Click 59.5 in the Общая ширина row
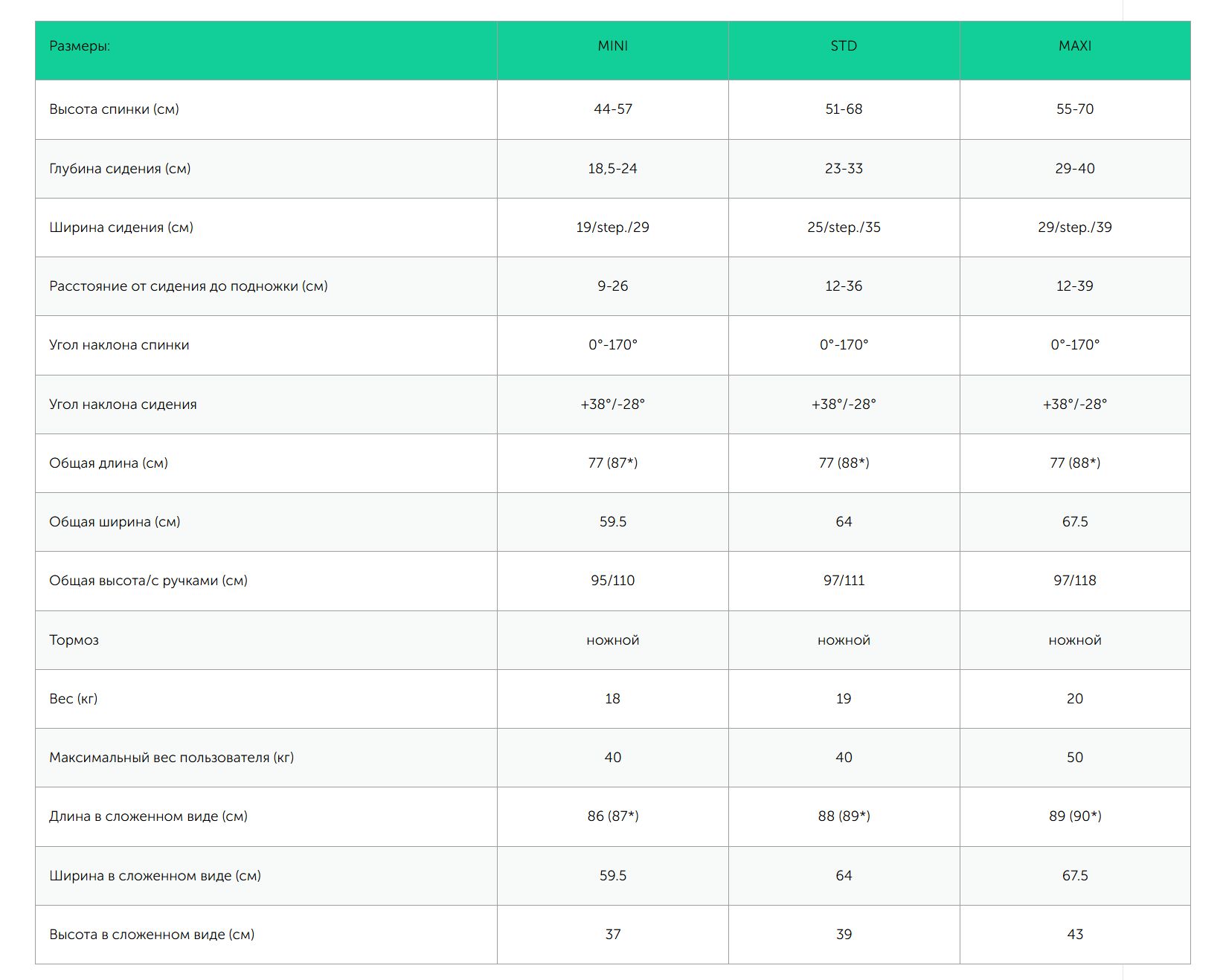Viewport: 1223px width, 980px height. (x=612, y=522)
